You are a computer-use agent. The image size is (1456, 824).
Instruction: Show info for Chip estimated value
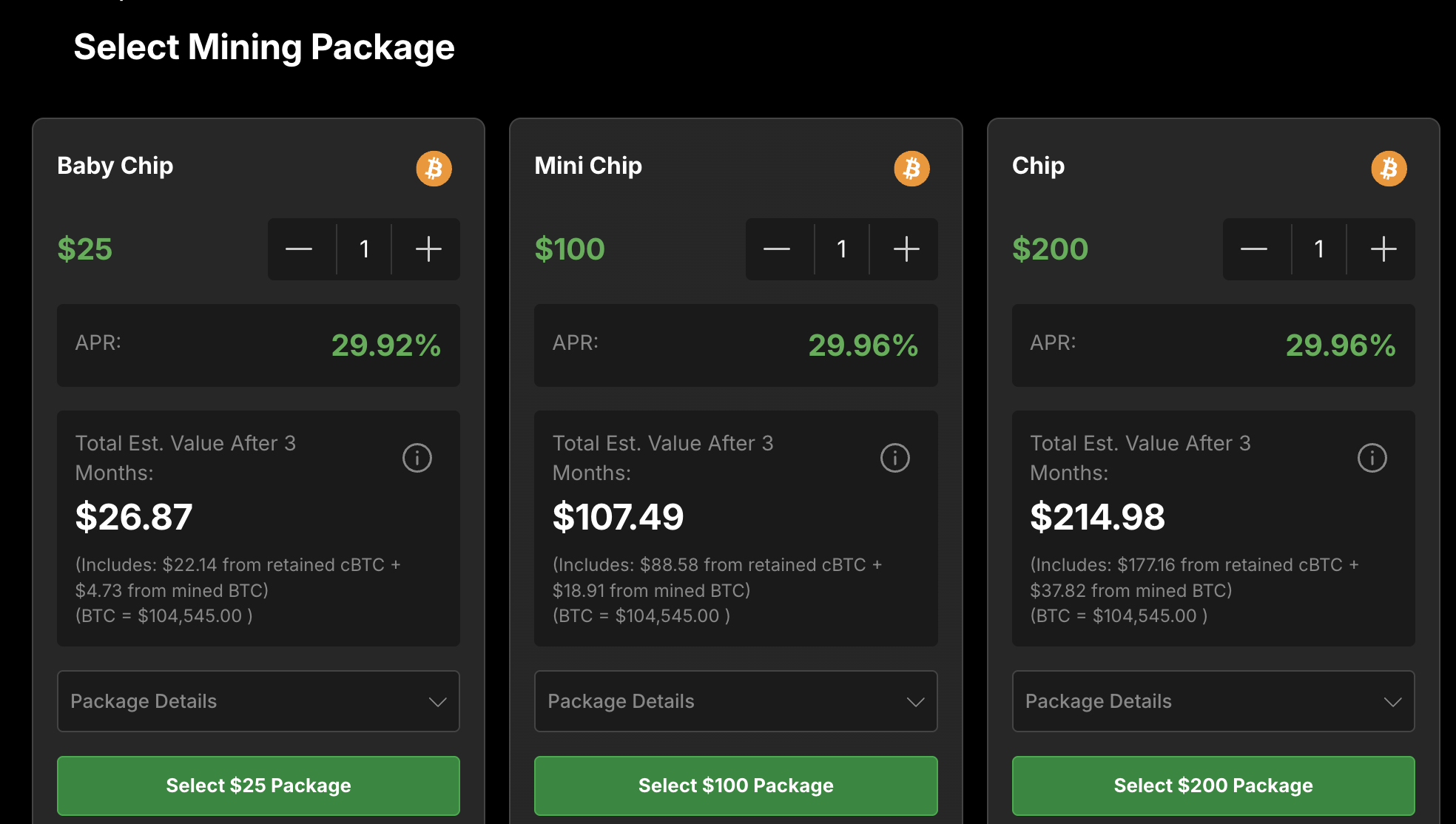[x=1372, y=458]
